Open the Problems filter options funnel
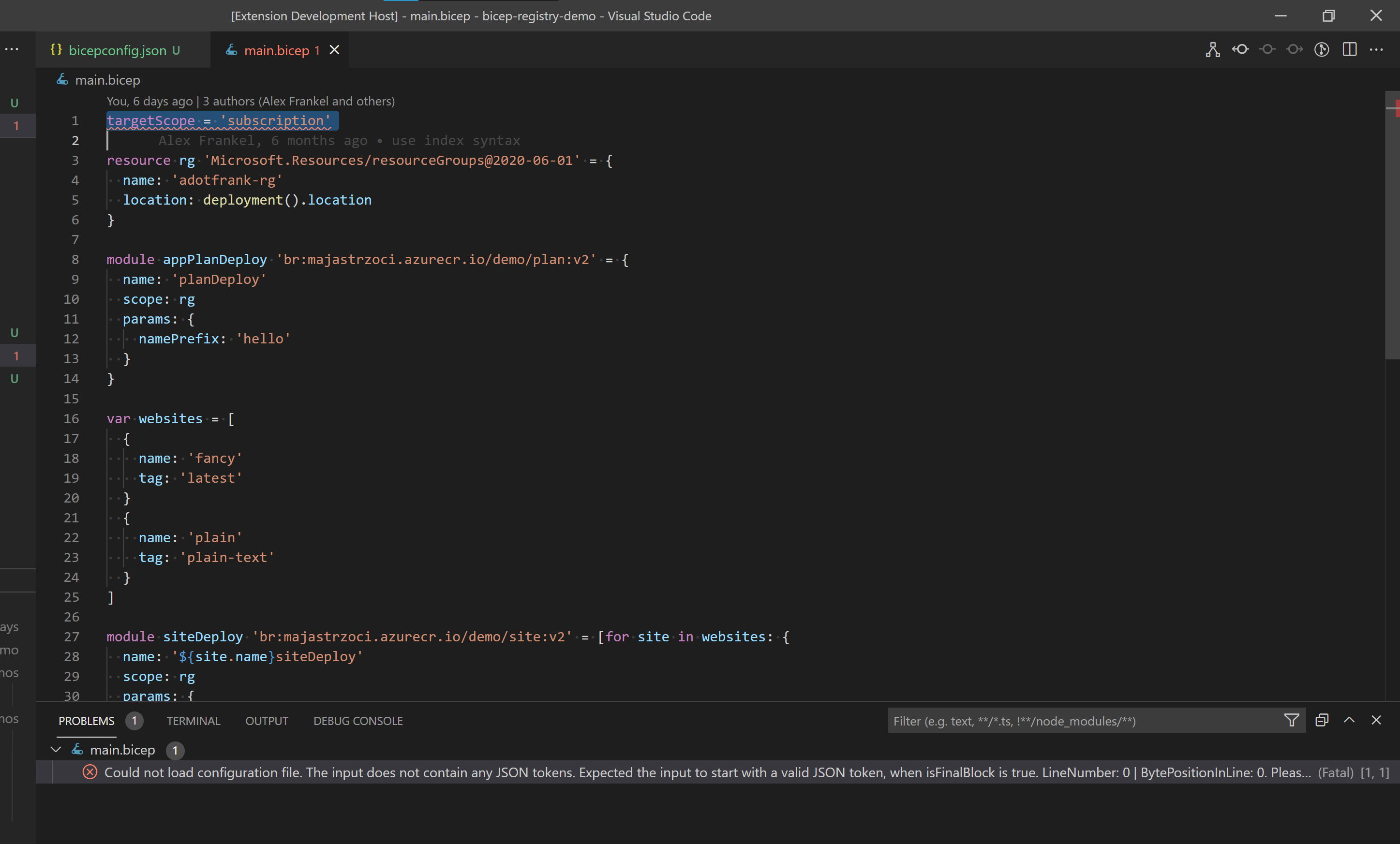Viewport: 1400px width, 844px height. pyautogui.click(x=1292, y=720)
